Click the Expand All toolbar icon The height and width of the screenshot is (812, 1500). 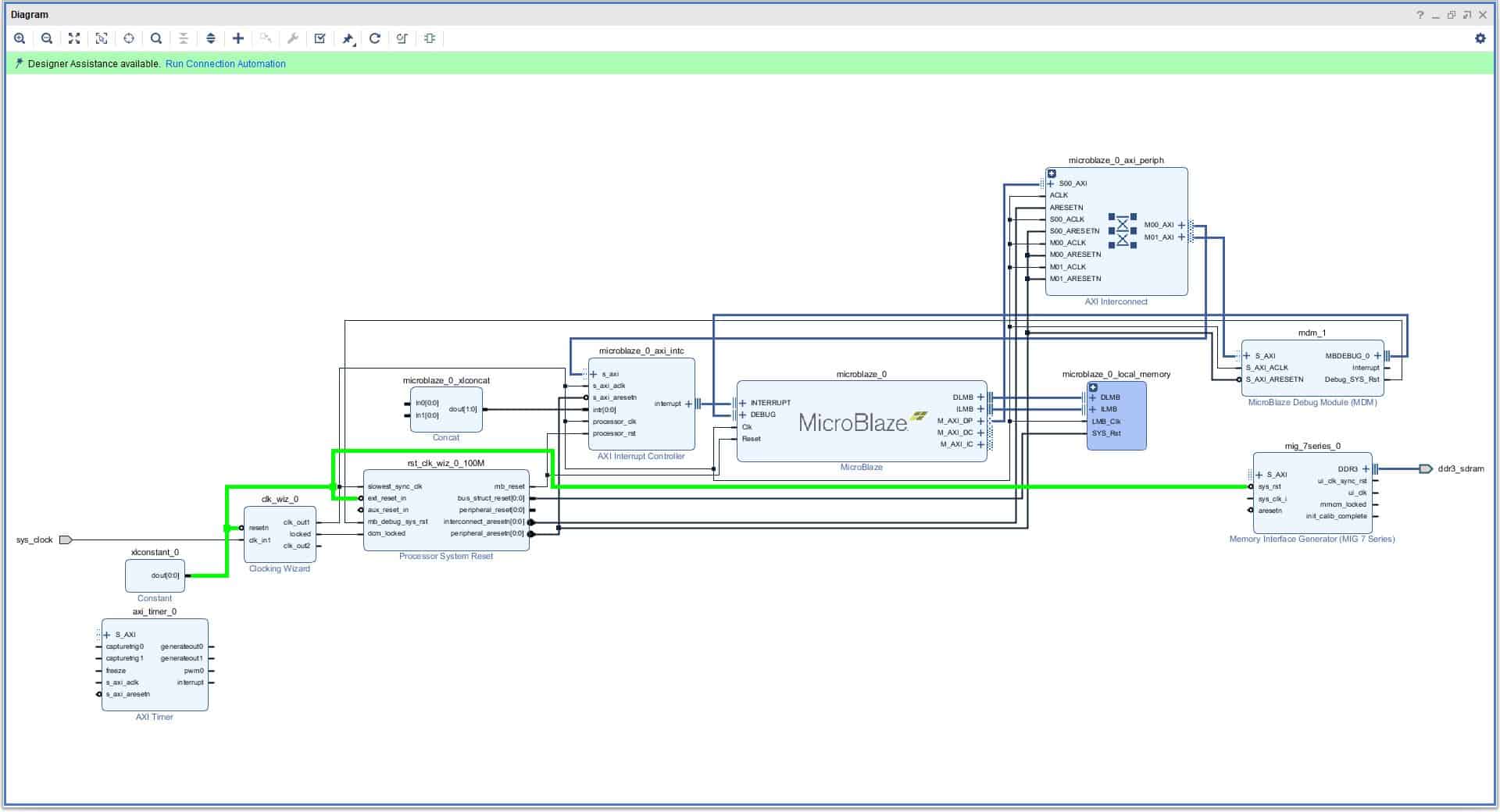pyautogui.click(x=210, y=38)
